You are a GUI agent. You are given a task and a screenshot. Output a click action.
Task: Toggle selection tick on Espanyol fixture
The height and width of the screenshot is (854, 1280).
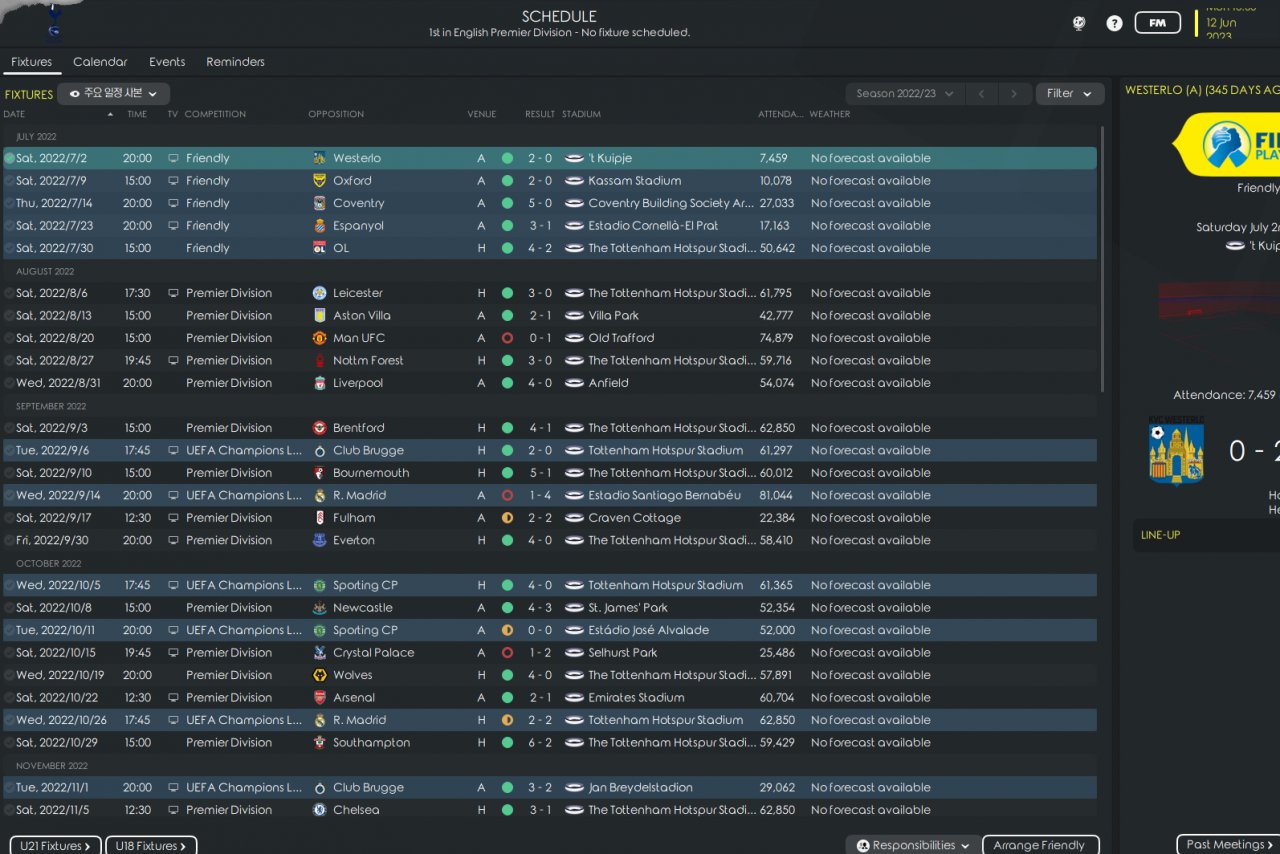pos(10,226)
